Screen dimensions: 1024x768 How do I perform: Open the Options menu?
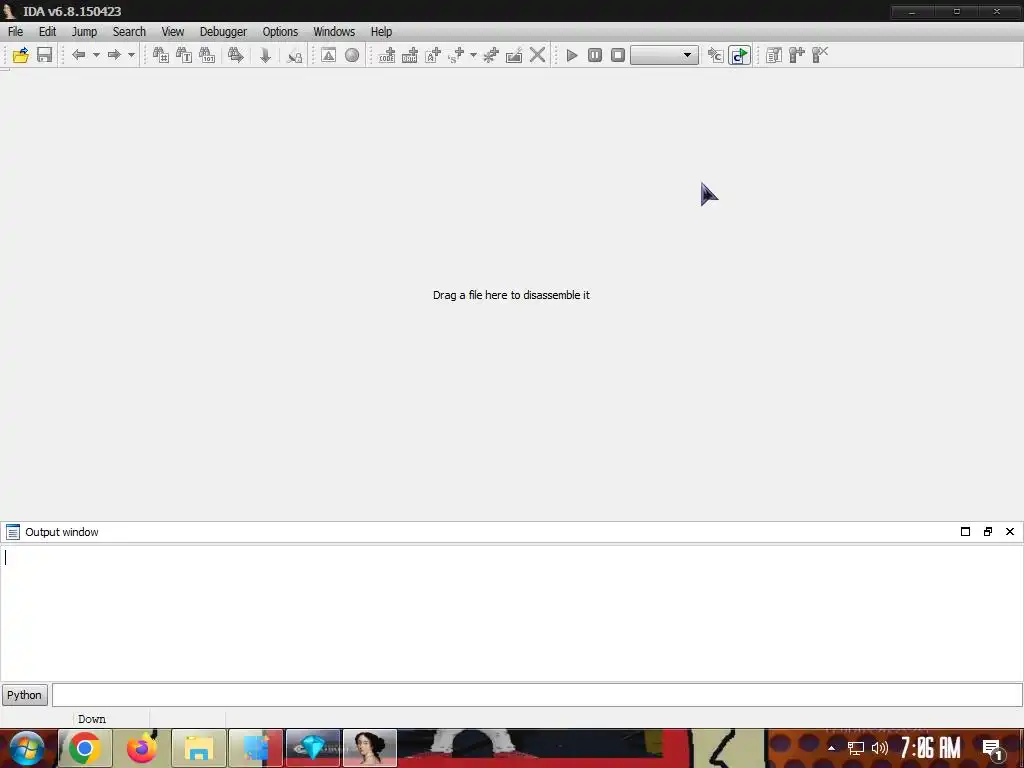pos(280,31)
